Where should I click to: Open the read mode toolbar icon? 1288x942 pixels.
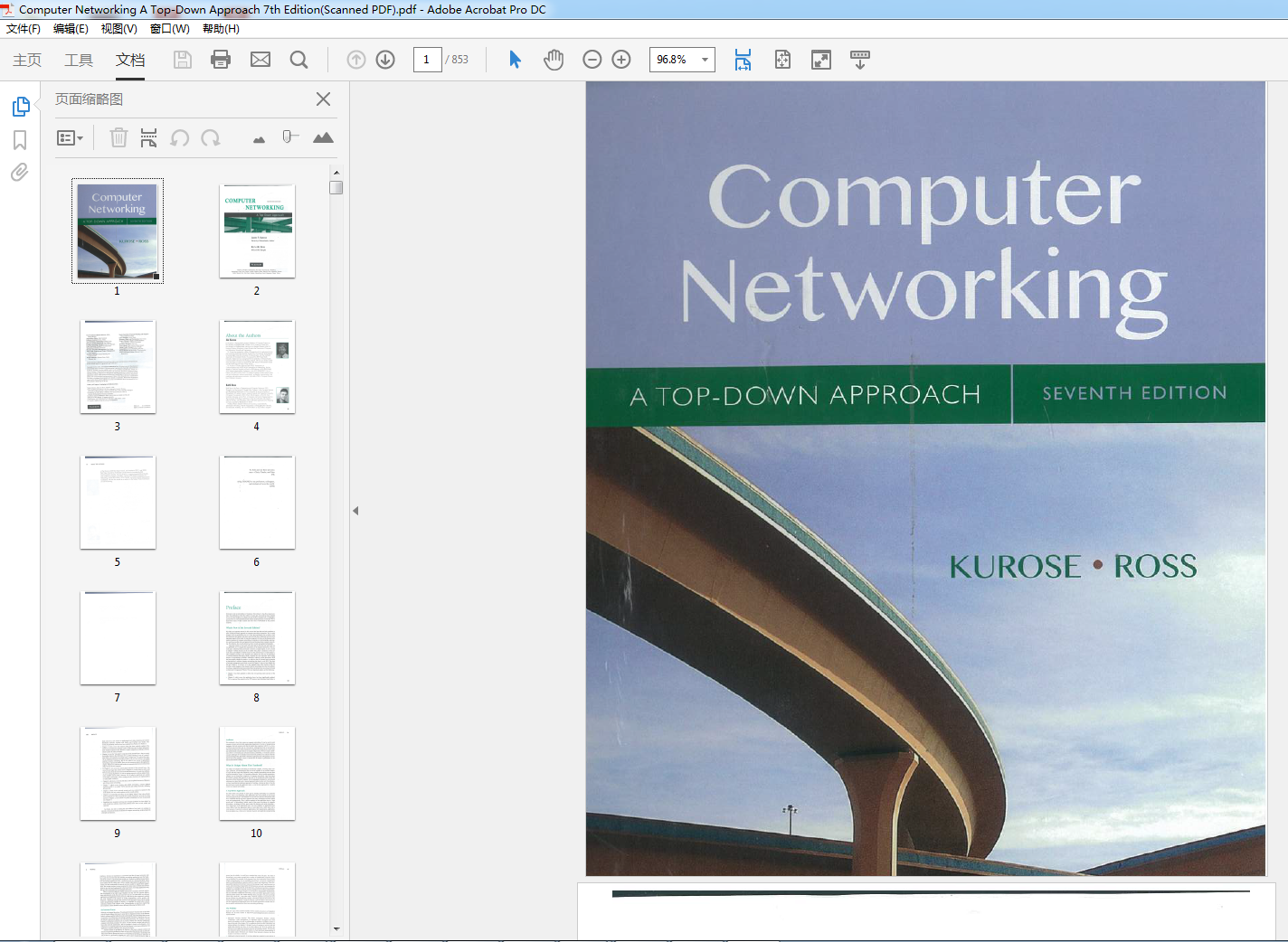(x=860, y=60)
